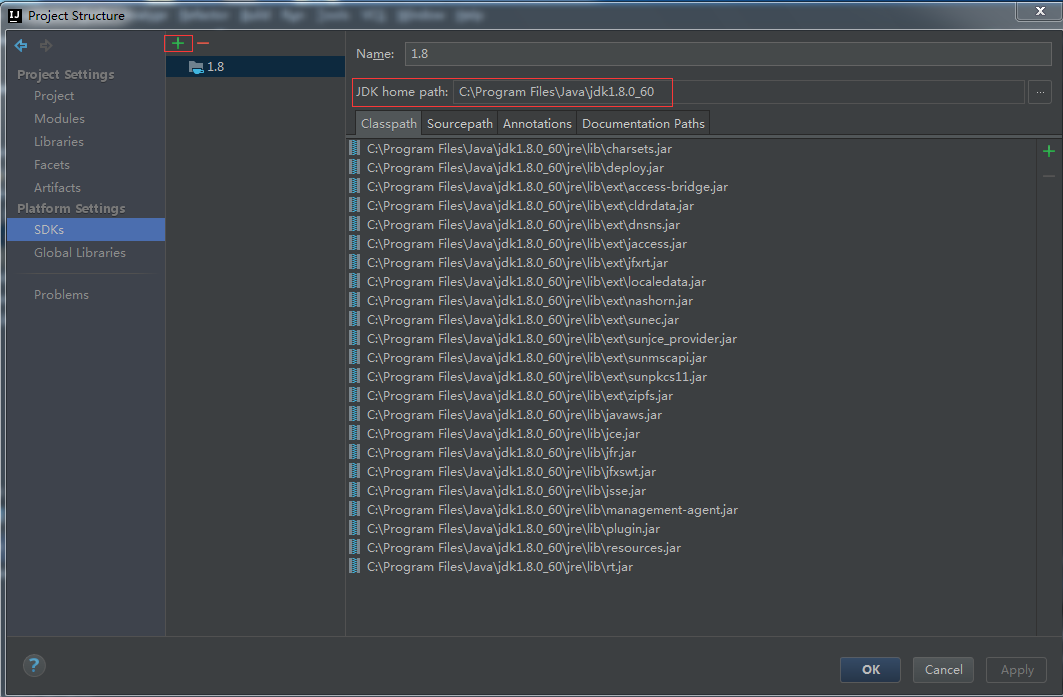Select the management-agent.jar classpath entry

click(552, 509)
